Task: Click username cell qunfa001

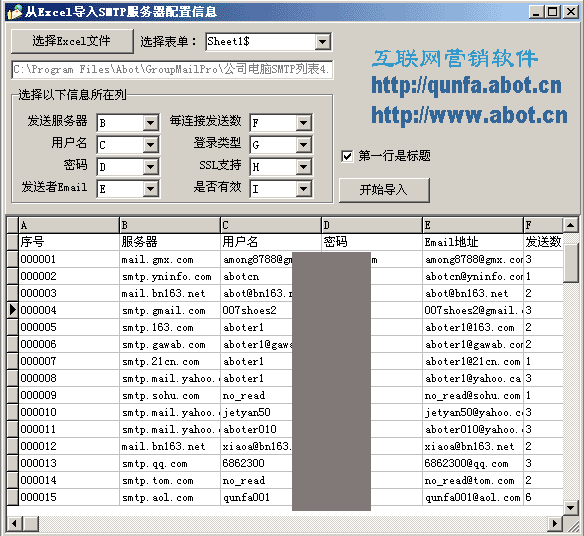Action: click(257, 497)
